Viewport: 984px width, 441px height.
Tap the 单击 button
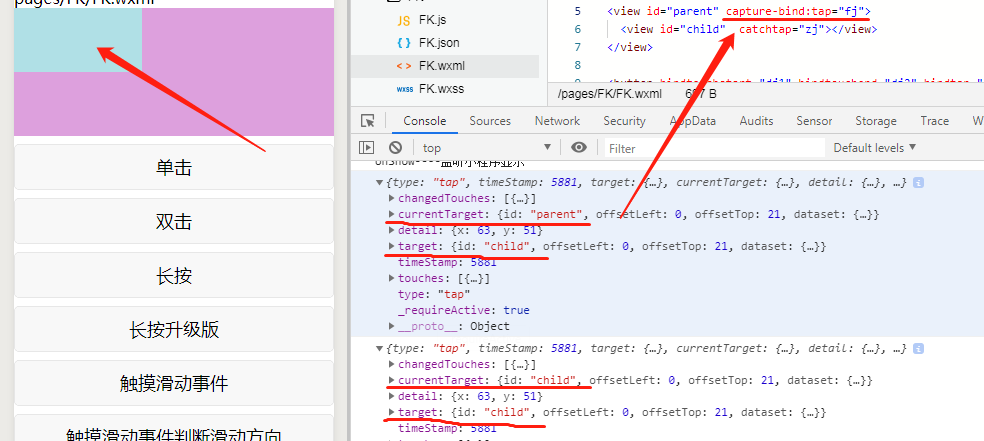point(174,167)
